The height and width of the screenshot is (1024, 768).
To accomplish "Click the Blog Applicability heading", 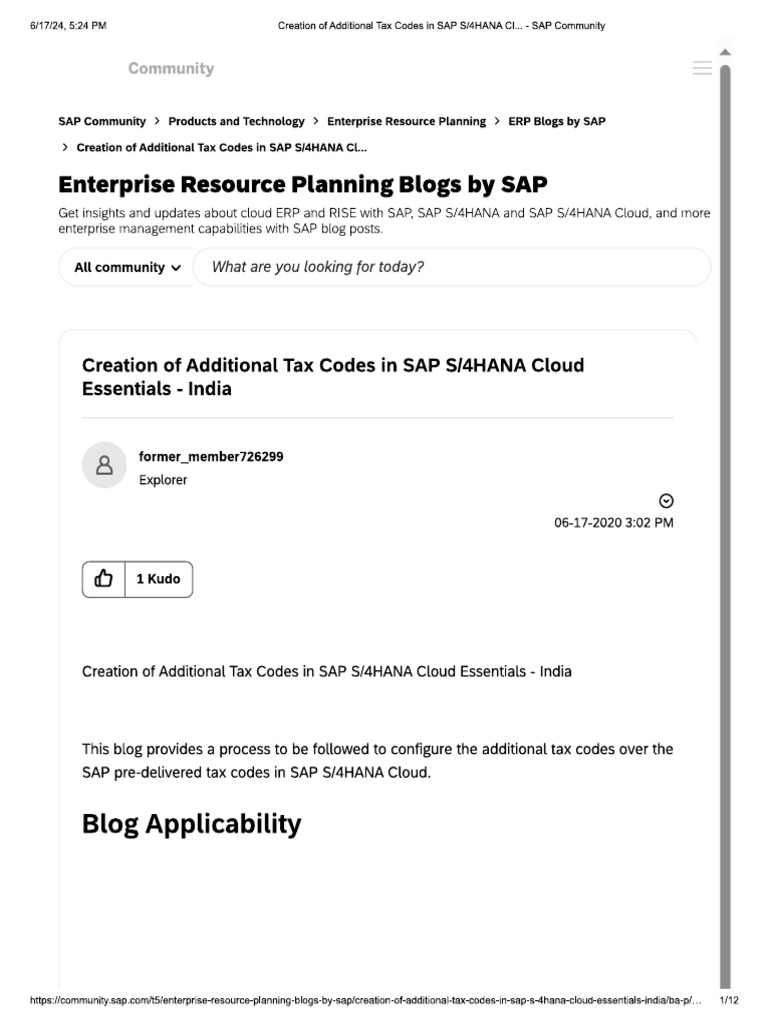I will (x=191, y=824).
